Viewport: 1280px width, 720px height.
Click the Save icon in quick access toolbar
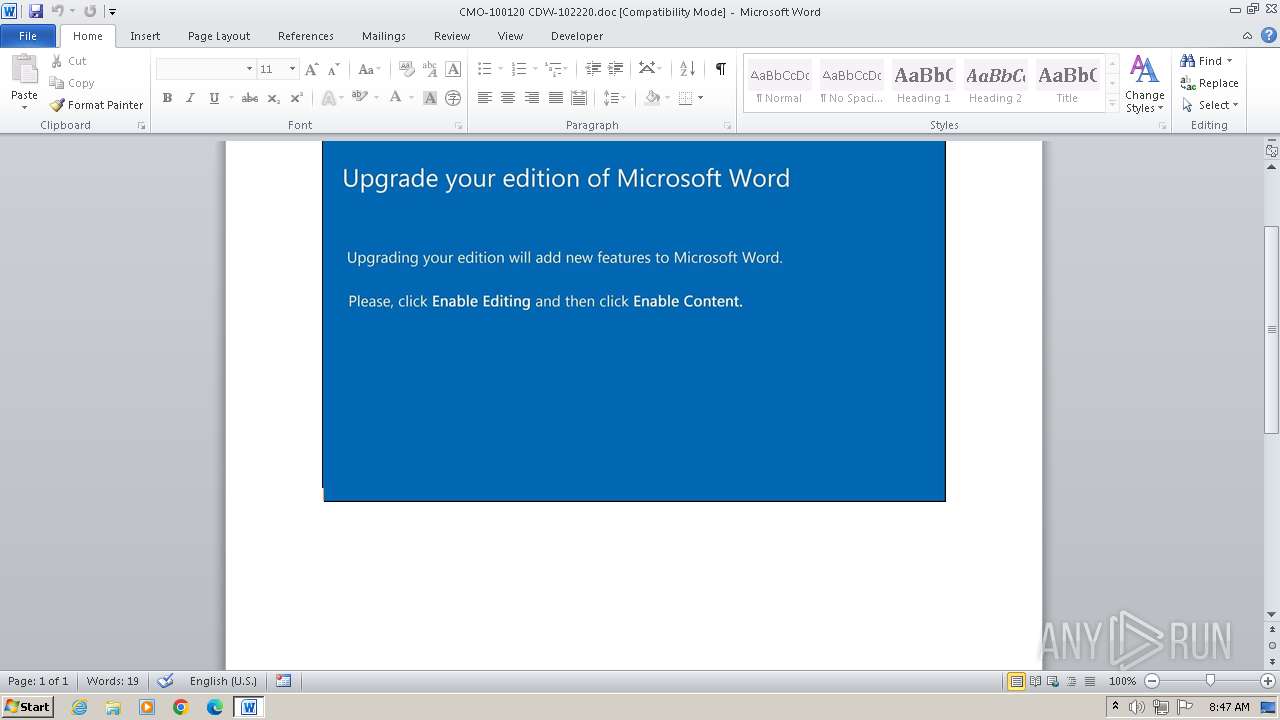click(36, 11)
